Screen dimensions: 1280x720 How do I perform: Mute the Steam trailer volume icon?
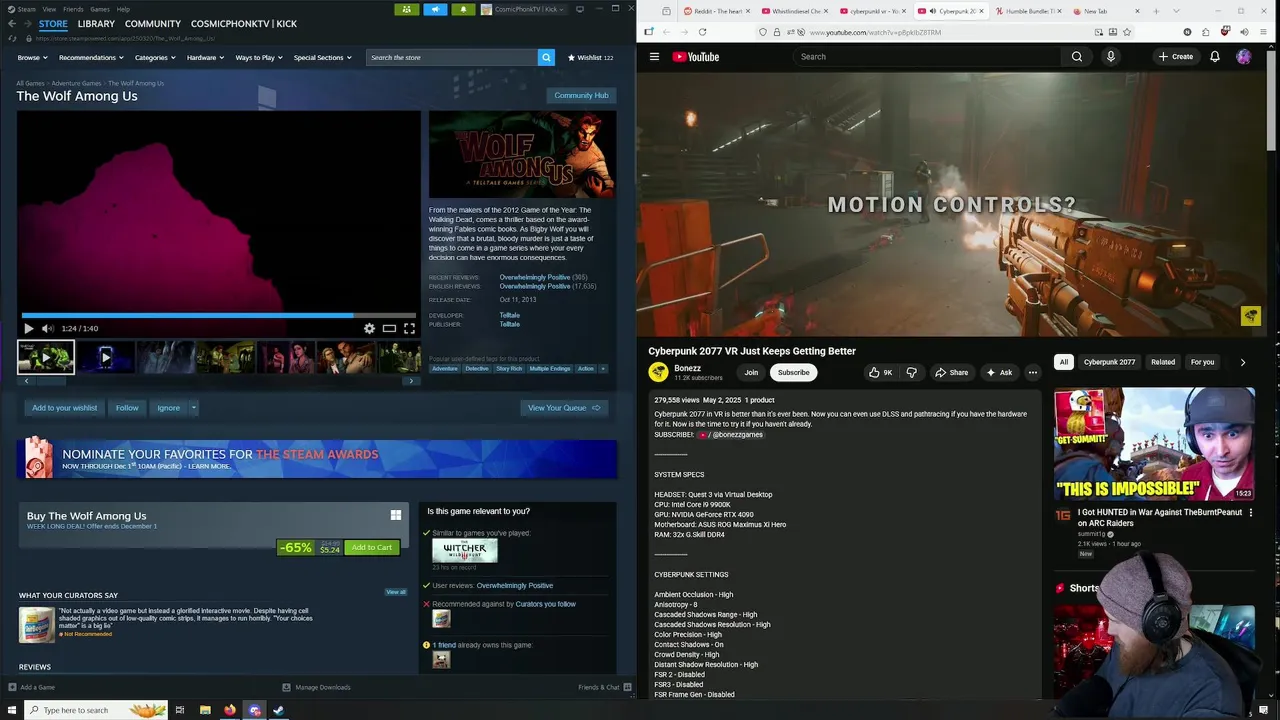pos(47,328)
